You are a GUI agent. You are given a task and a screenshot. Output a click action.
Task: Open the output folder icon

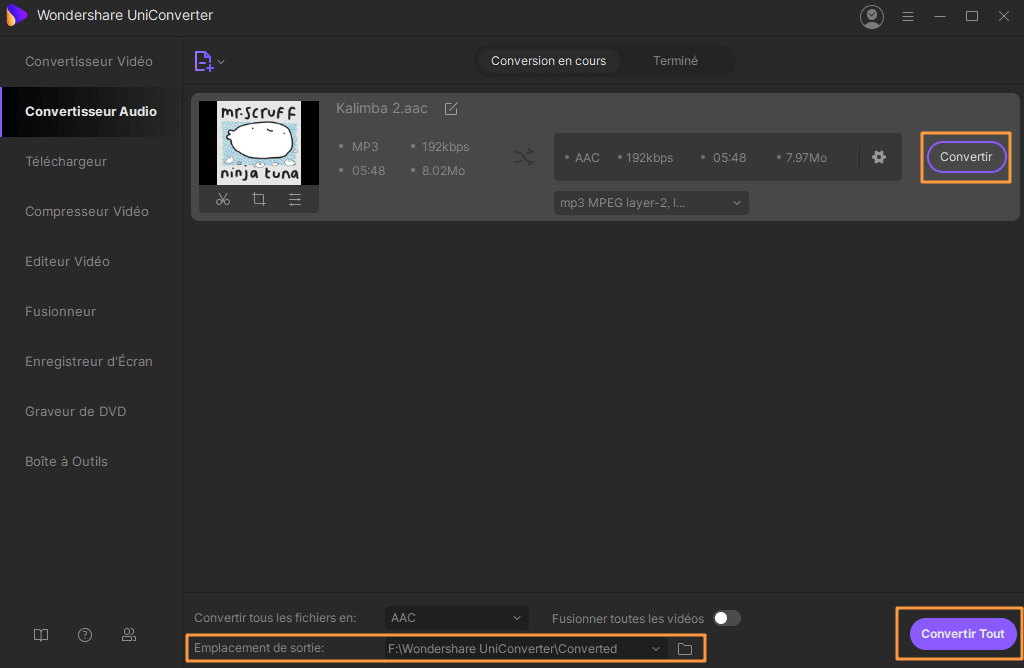(685, 649)
